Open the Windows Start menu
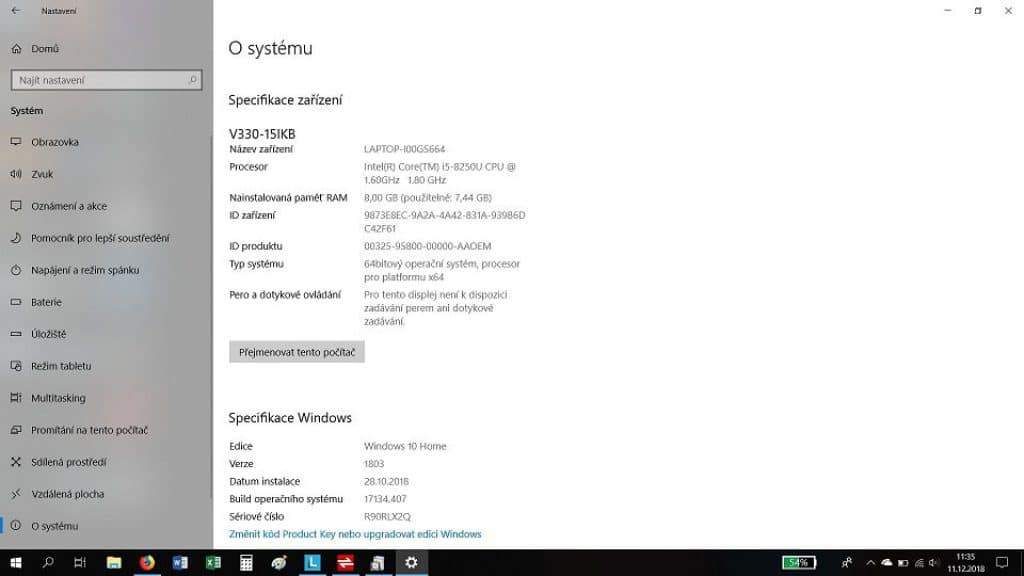Screen dimensions: 1024x576 point(16,562)
